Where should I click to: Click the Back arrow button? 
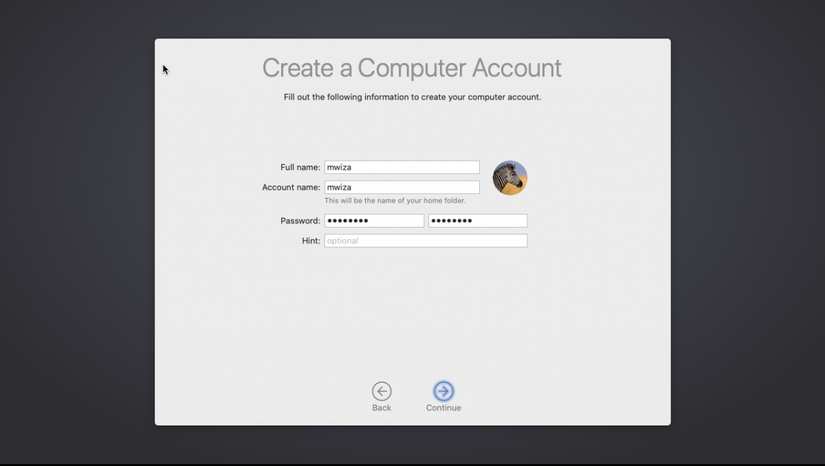(x=381, y=391)
